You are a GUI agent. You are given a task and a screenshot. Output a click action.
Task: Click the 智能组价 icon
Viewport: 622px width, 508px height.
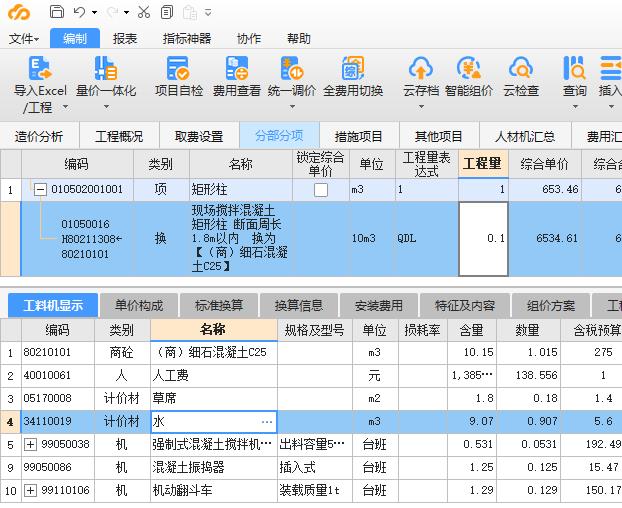[x=468, y=69]
